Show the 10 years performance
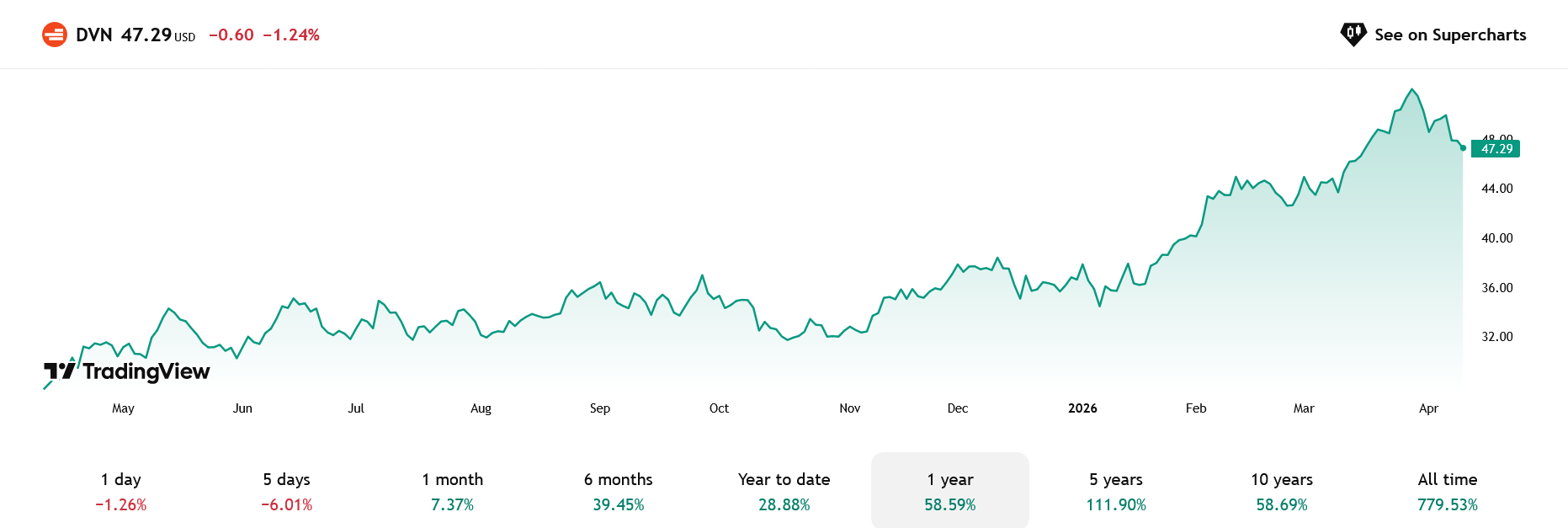The width and height of the screenshot is (1568, 528). [1282, 491]
